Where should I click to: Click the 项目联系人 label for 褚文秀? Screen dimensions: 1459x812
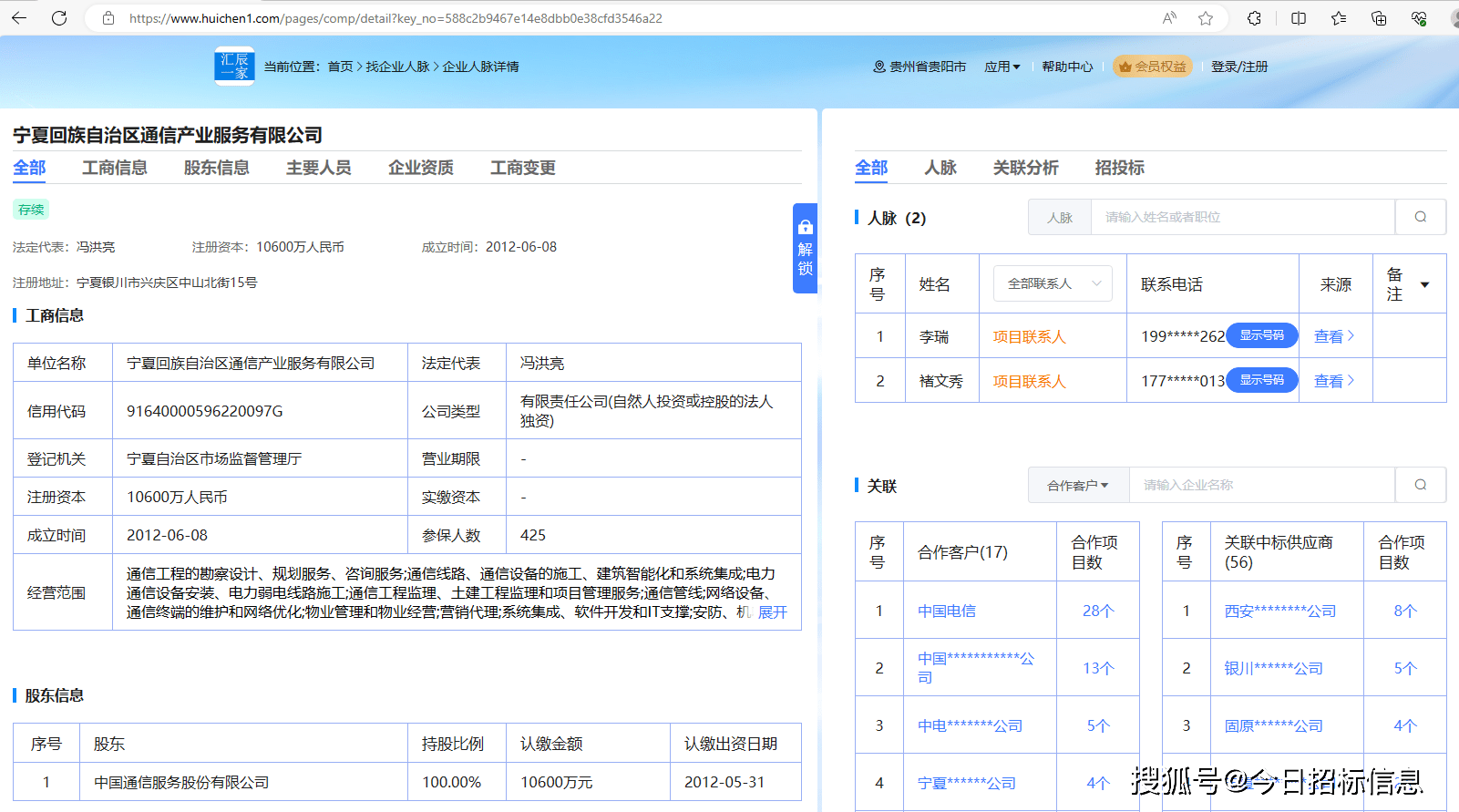[x=1029, y=381]
